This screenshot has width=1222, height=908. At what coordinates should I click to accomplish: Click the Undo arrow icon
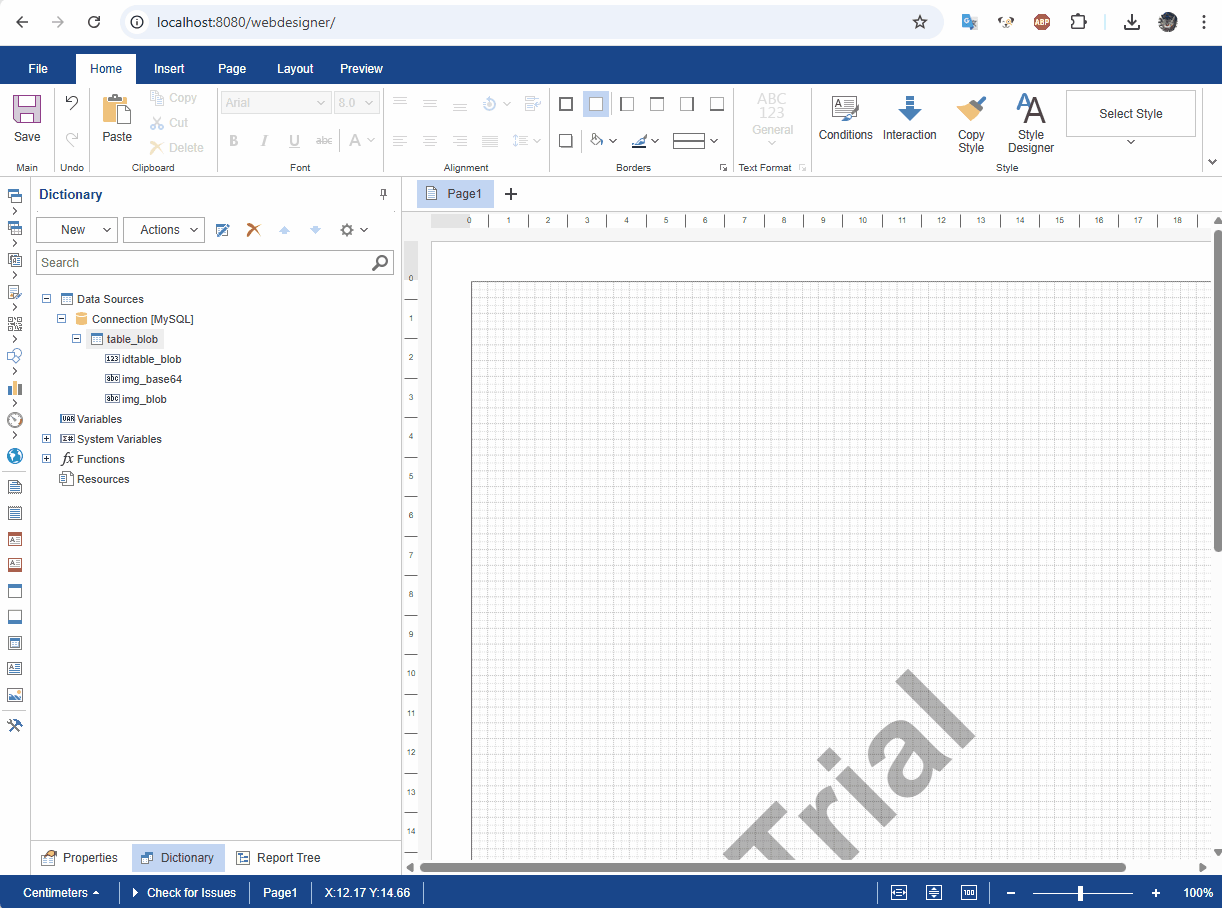[x=72, y=102]
